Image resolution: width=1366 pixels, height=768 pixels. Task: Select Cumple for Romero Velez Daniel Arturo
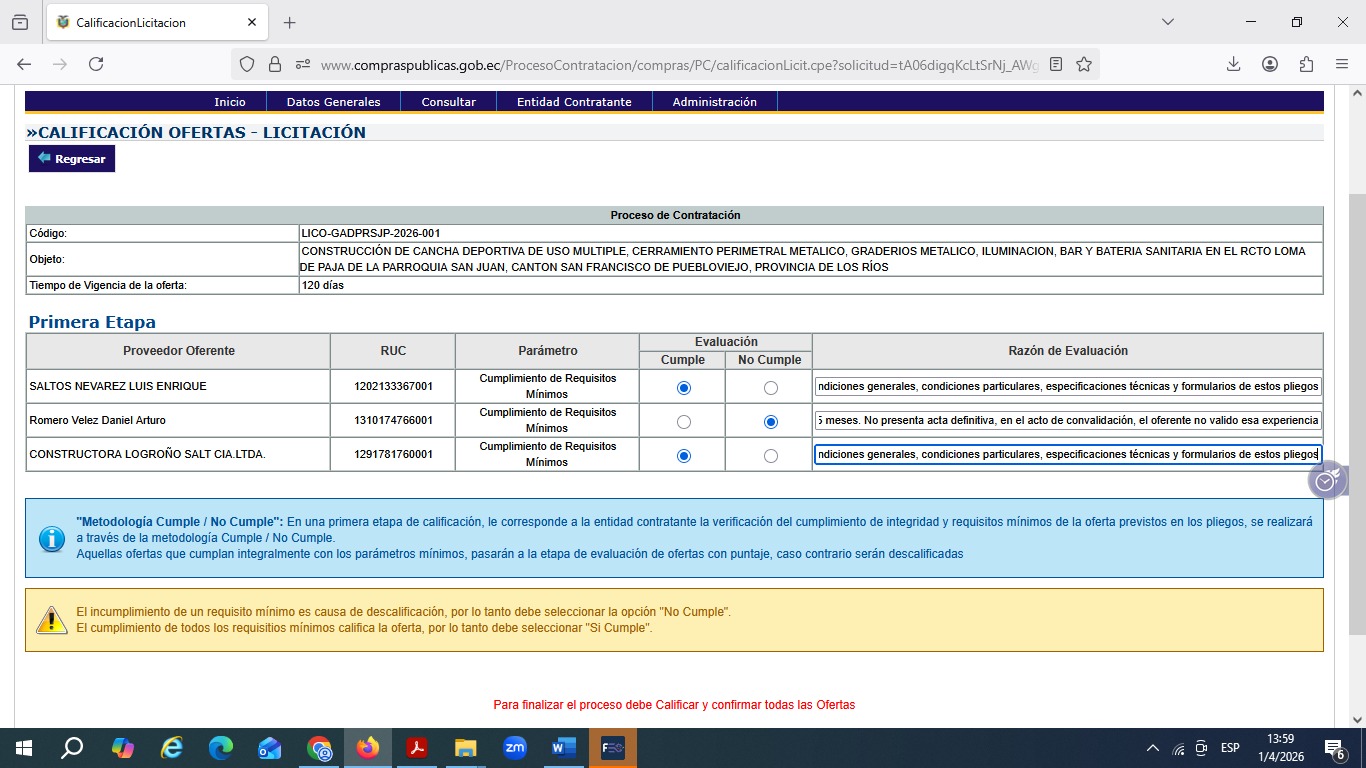[684, 422]
